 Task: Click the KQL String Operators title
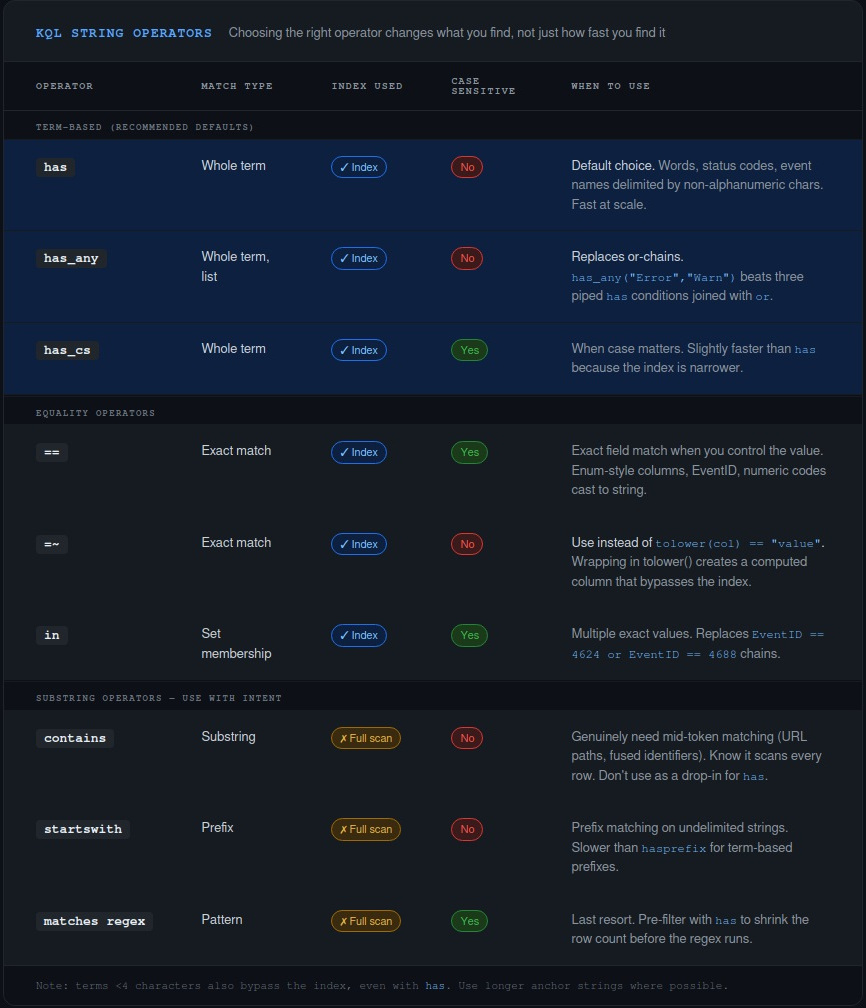(123, 33)
